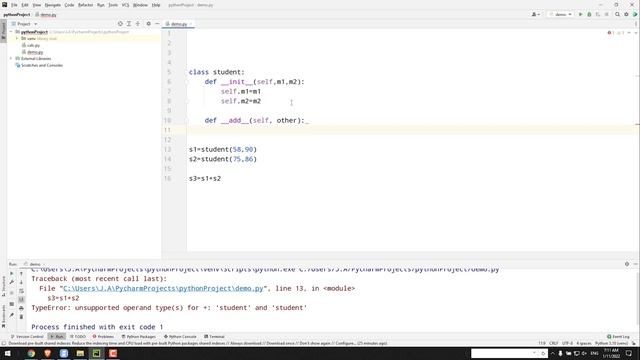Click the Python interpreter status bar entry
Image resolution: width=640 pixels, height=360 pixels.
tap(611, 343)
